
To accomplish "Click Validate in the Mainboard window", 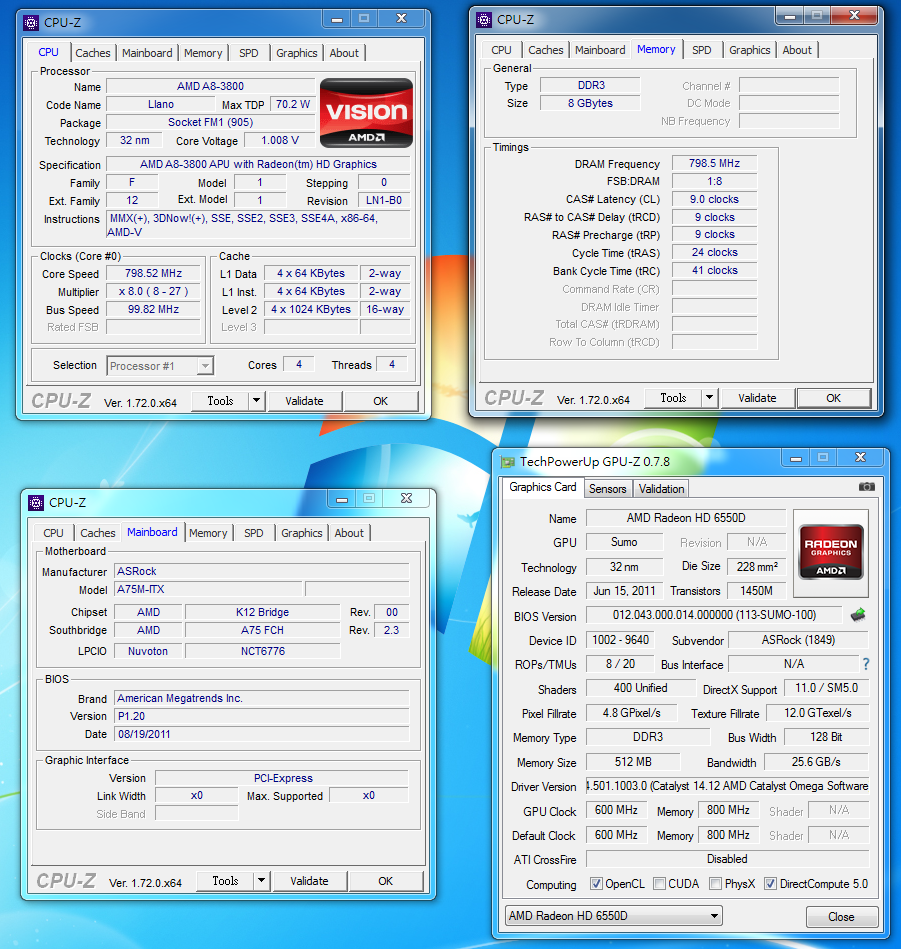I will tap(309, 881).
